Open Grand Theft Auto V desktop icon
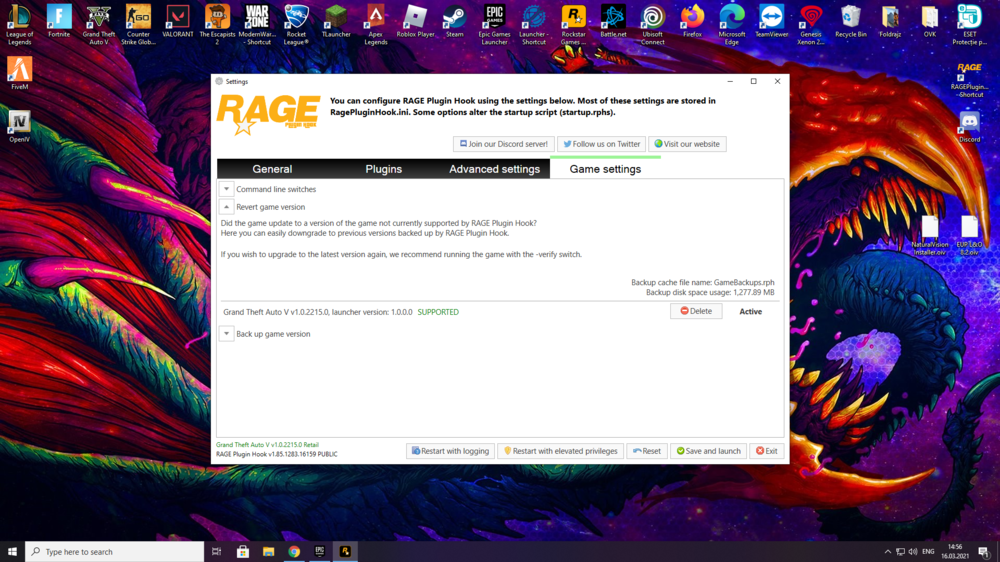This screenshot has height=562, width=1000. [99, 26]
